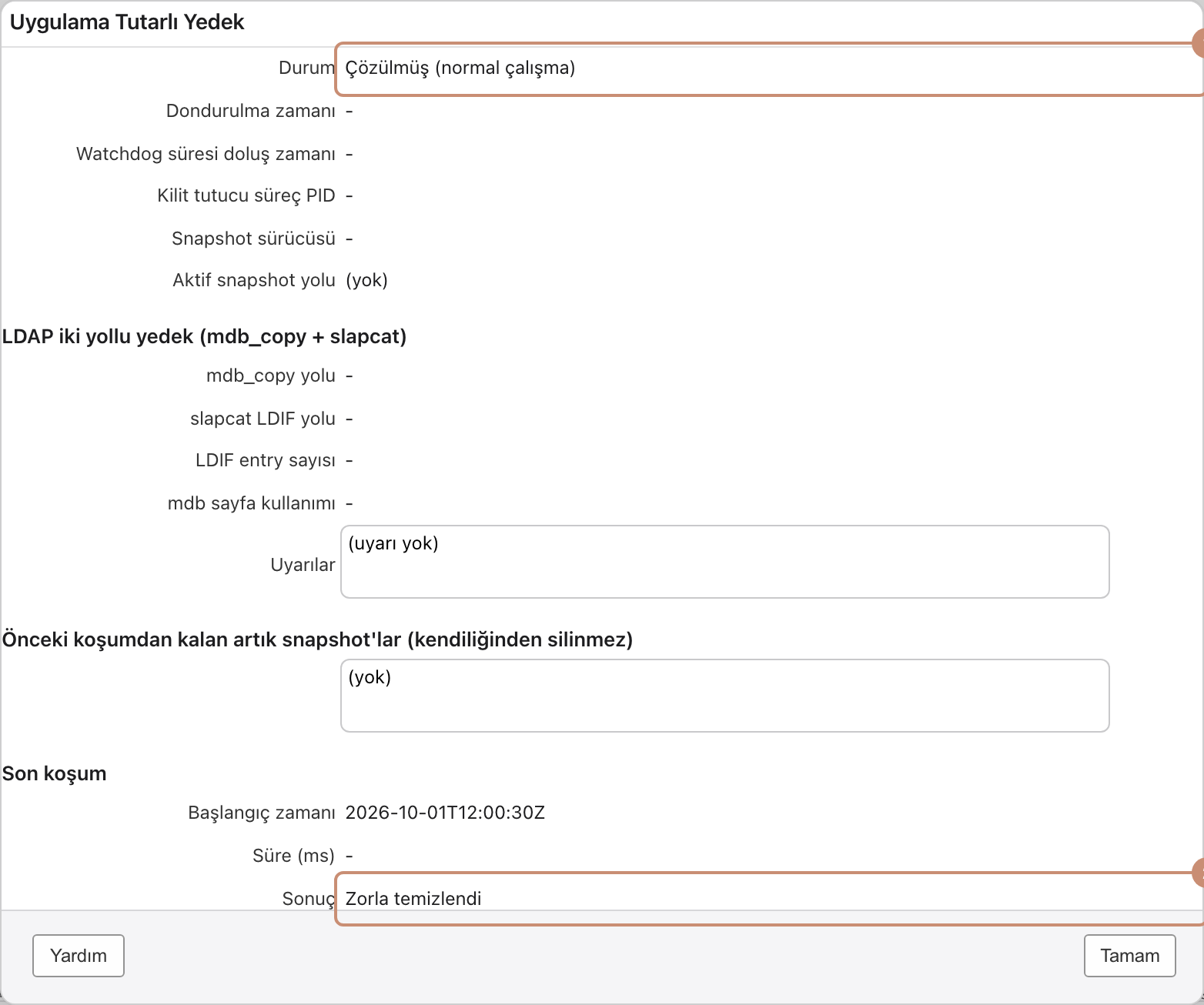
Task: Select the "Snapshot sürücüsü" label
Action: [x=253, y=239]
